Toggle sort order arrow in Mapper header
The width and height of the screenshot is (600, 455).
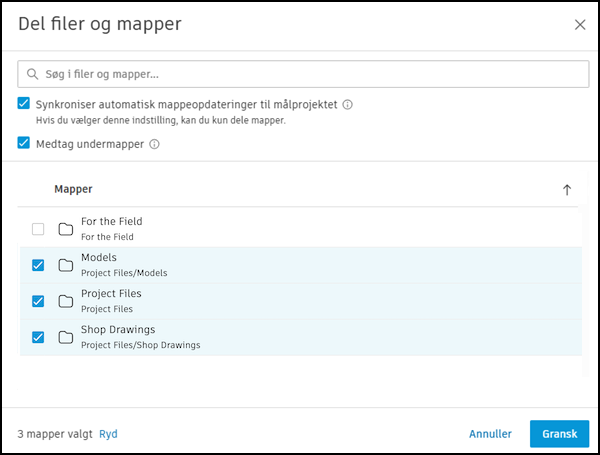click(567, 190)
